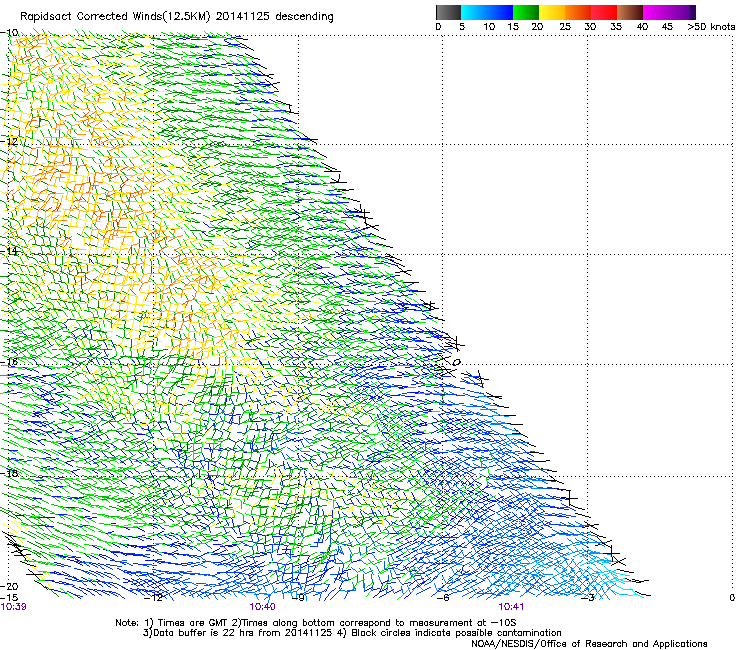
Task: Click the '>50 knots' legend label
Action: (711, 27)
